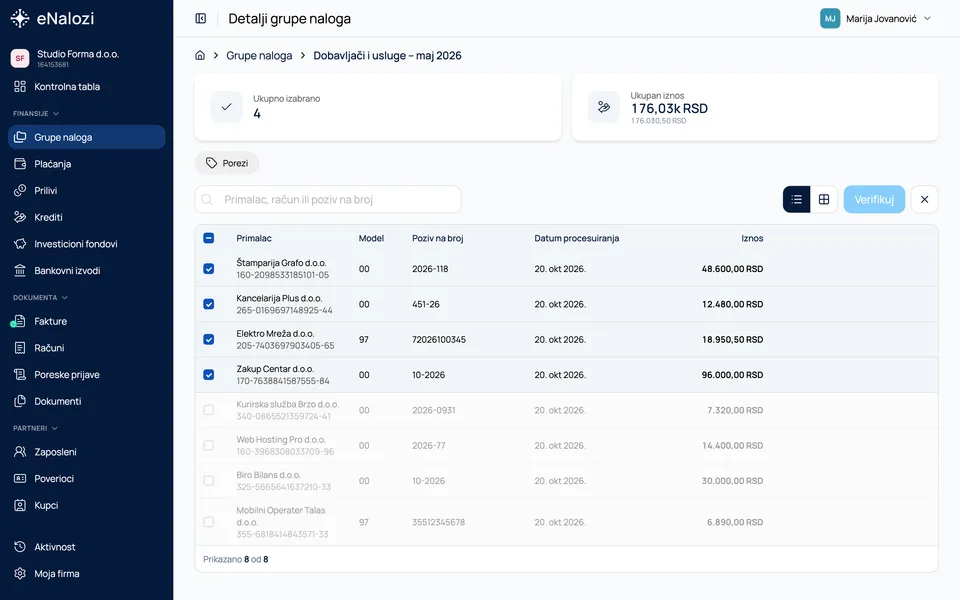Focus the Primalac, račun search field
The height and width of the screenshot is (600, 960).
tap(328, 200)
